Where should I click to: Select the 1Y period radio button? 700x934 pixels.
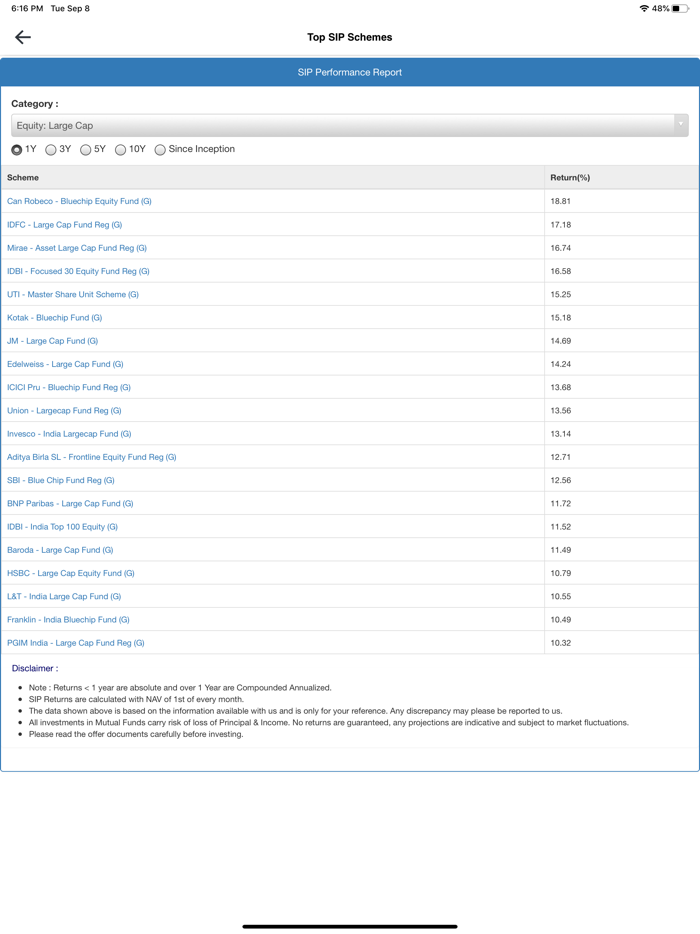pyautogui.click(x=17, y=150)
